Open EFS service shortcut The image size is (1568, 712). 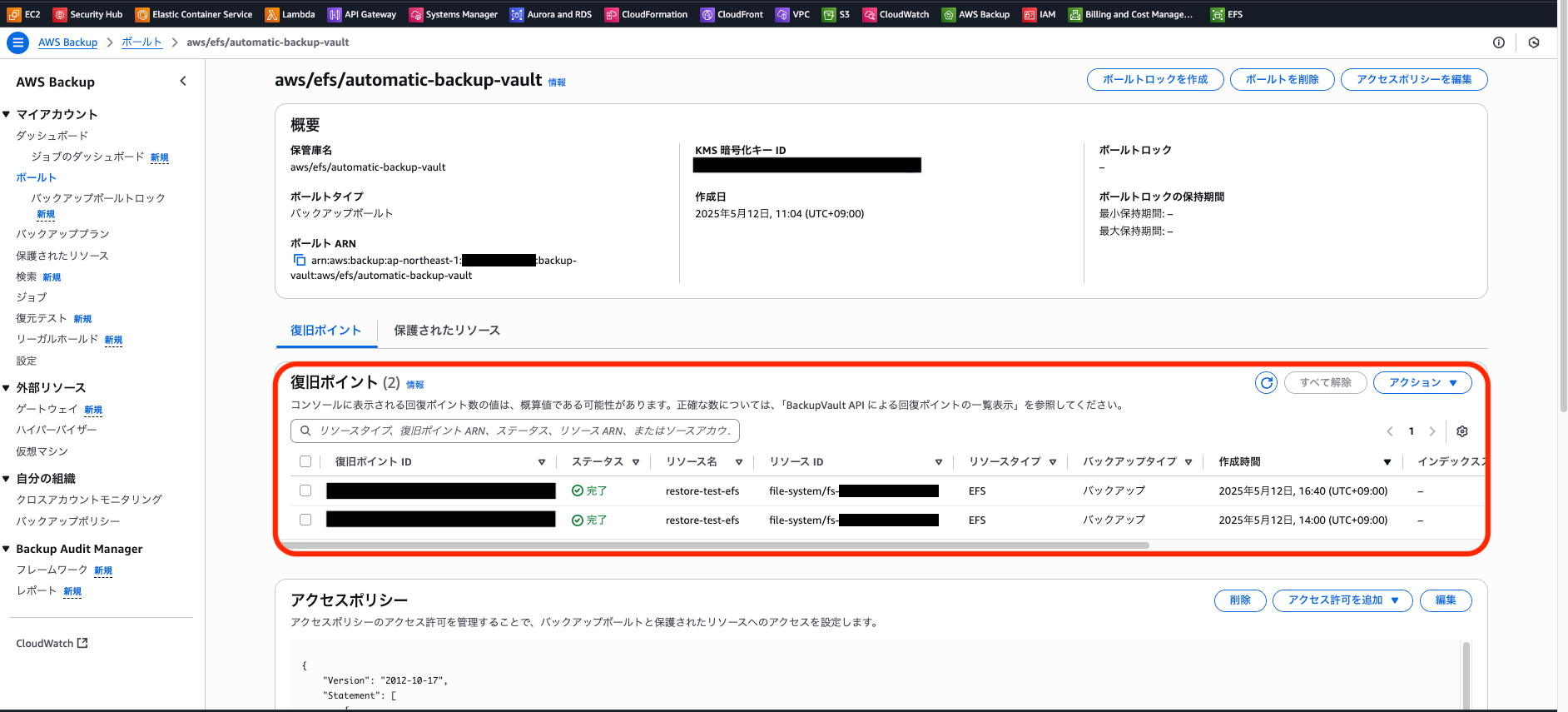[x=1227, y=14]
